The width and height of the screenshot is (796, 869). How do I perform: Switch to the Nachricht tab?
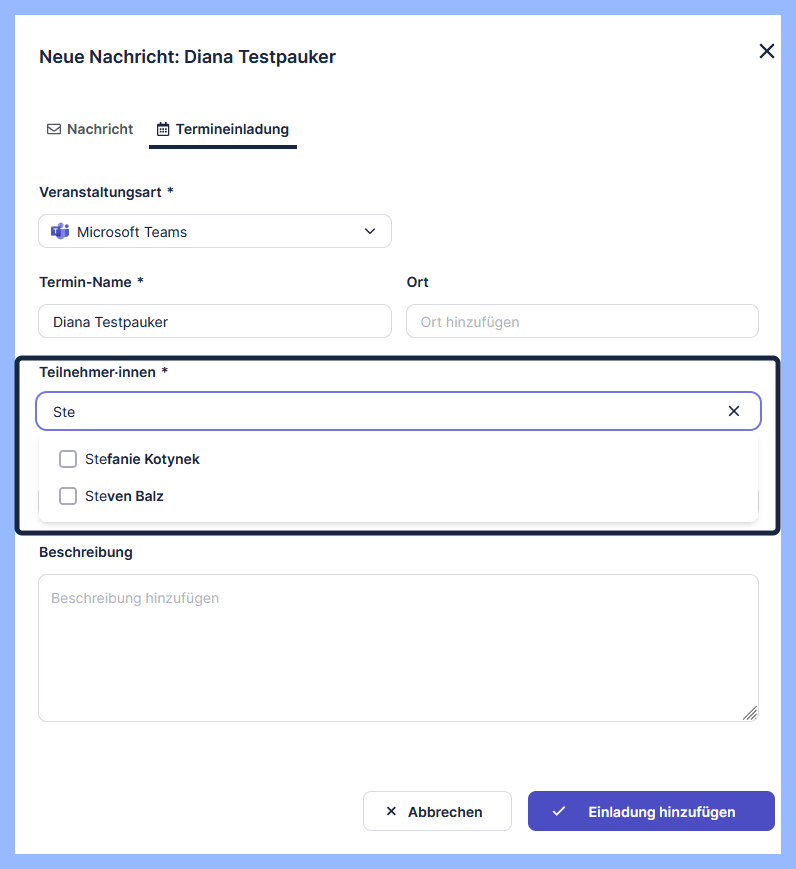point(90,129)
